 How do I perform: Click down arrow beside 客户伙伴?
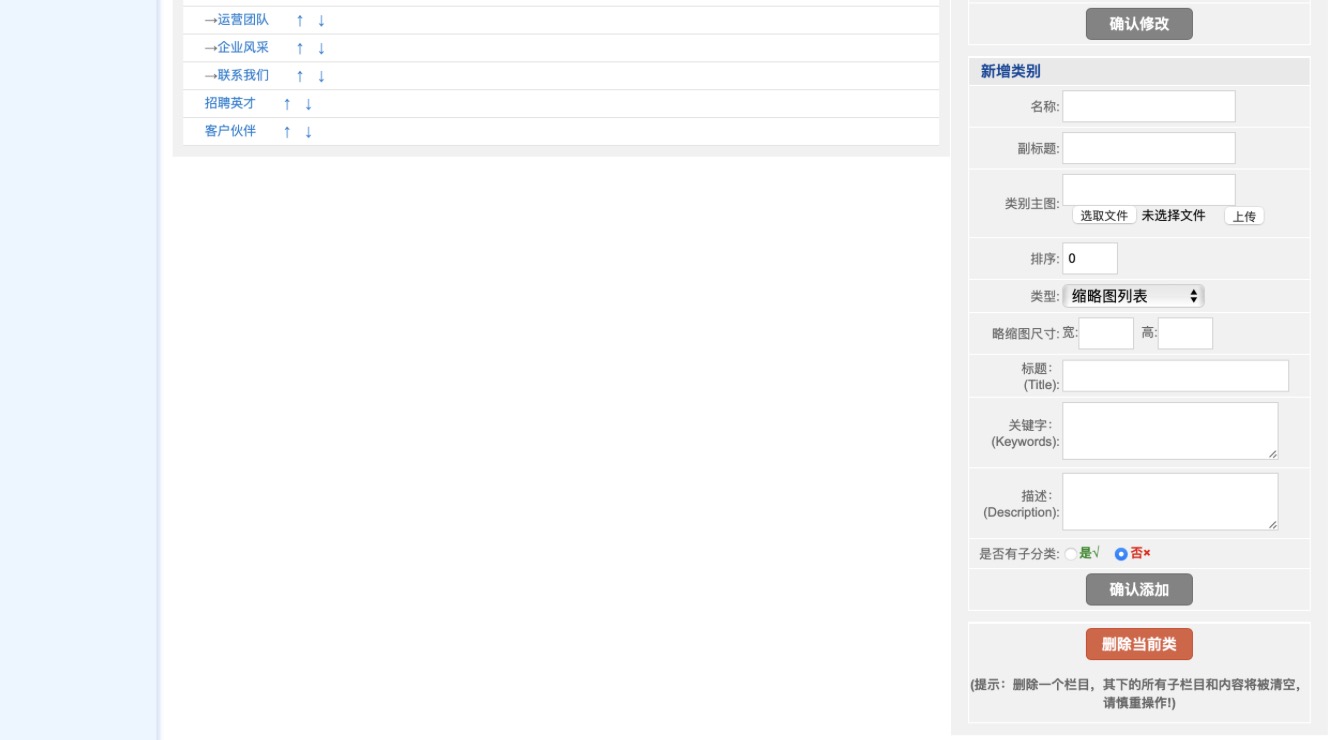click(x=308, y=133)
